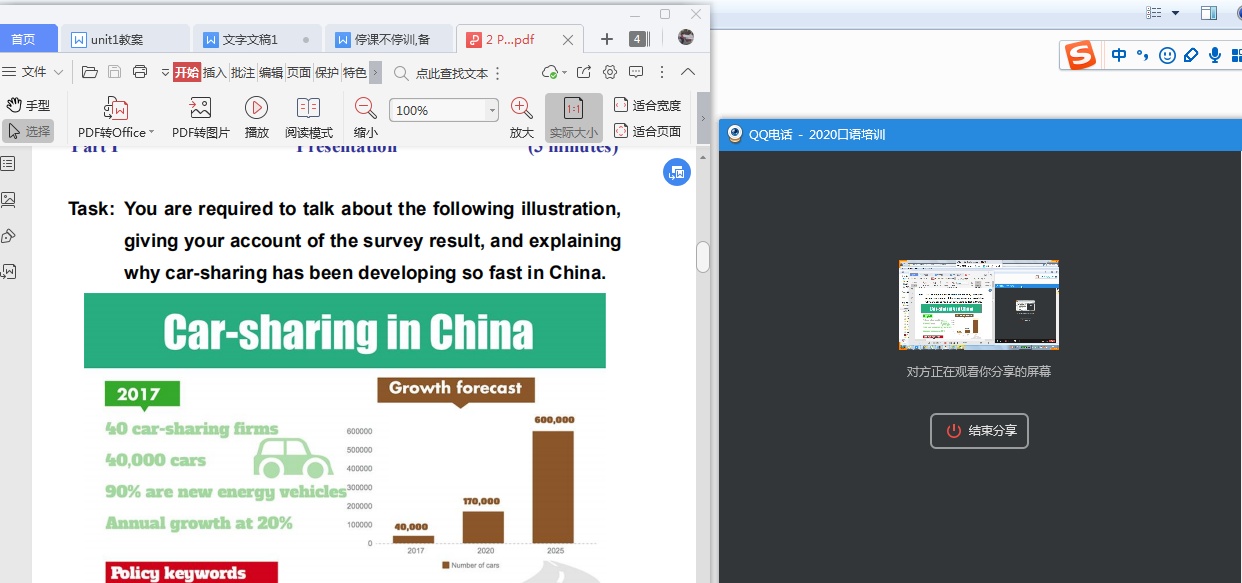Zoom in with the 放大 magnifier
Viewport: 1242px width, 583px height.
click(x=521, y=108)
